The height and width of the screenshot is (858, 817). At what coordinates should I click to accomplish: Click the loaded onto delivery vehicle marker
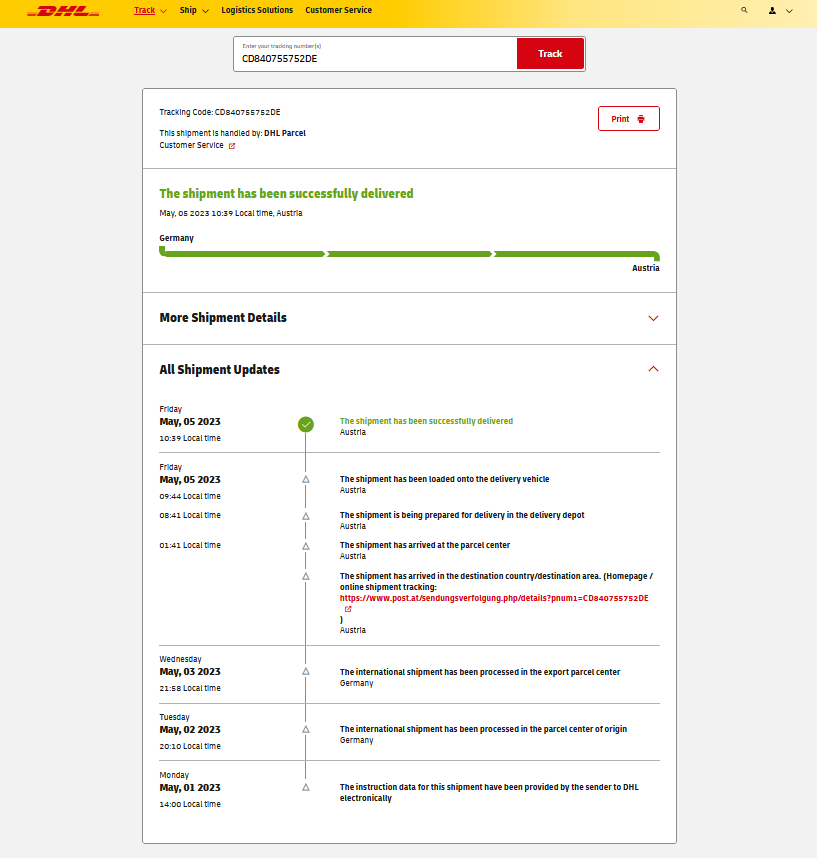click(306, 480)
